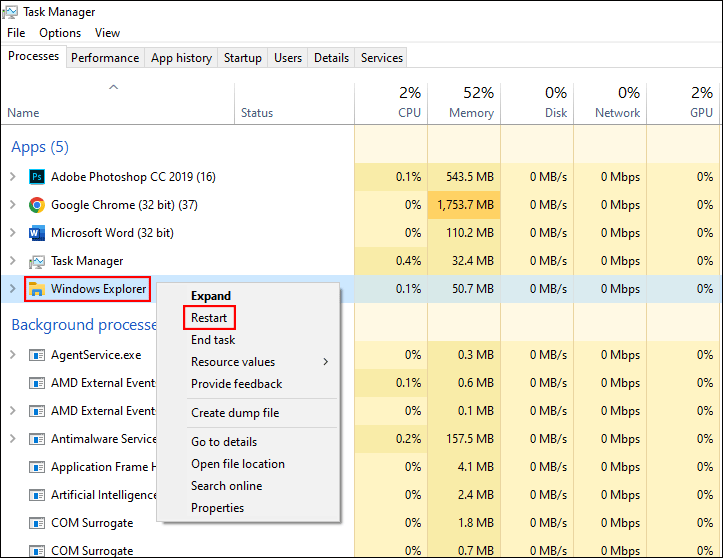Click the Task Manager row icon
Image resolution: width=723 pixels, height=558 pixels.
pos(37,261)
